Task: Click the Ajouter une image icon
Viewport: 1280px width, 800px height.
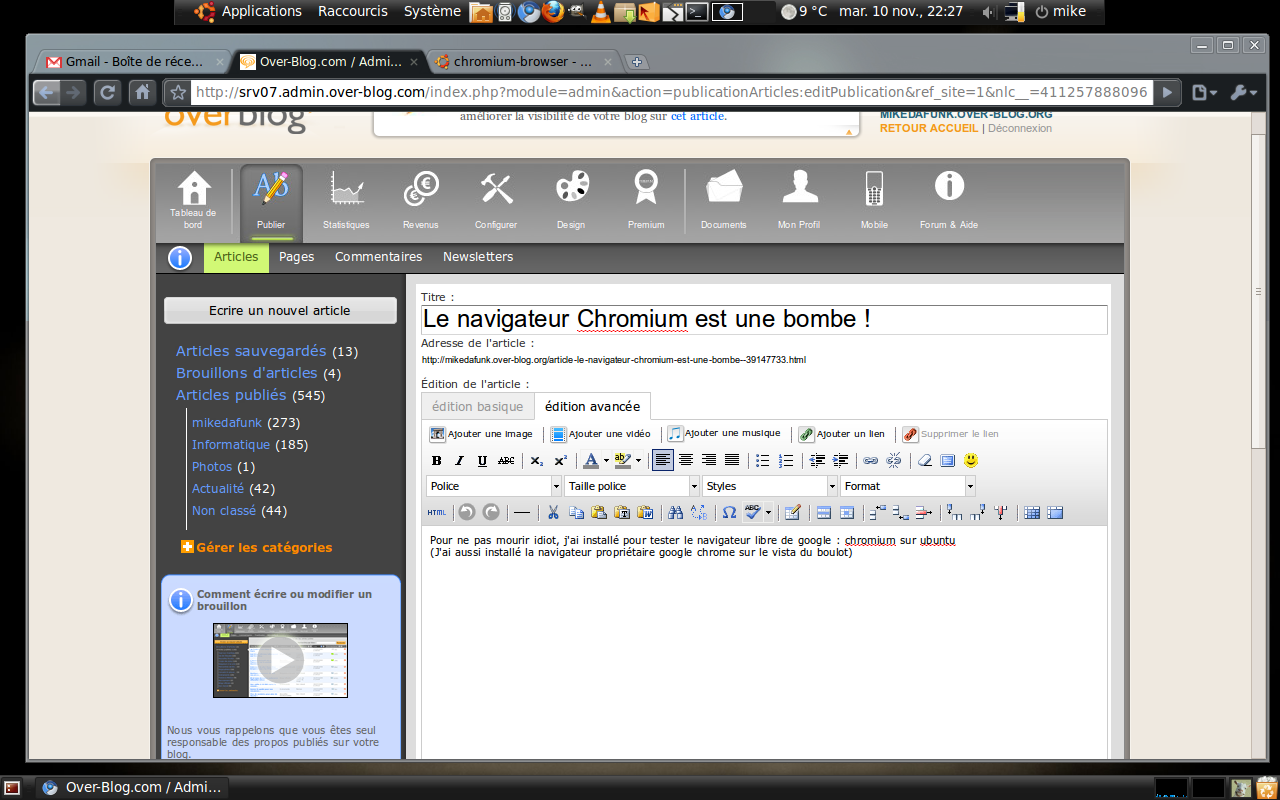Action: pyautogui.click(x=437, y=434)
